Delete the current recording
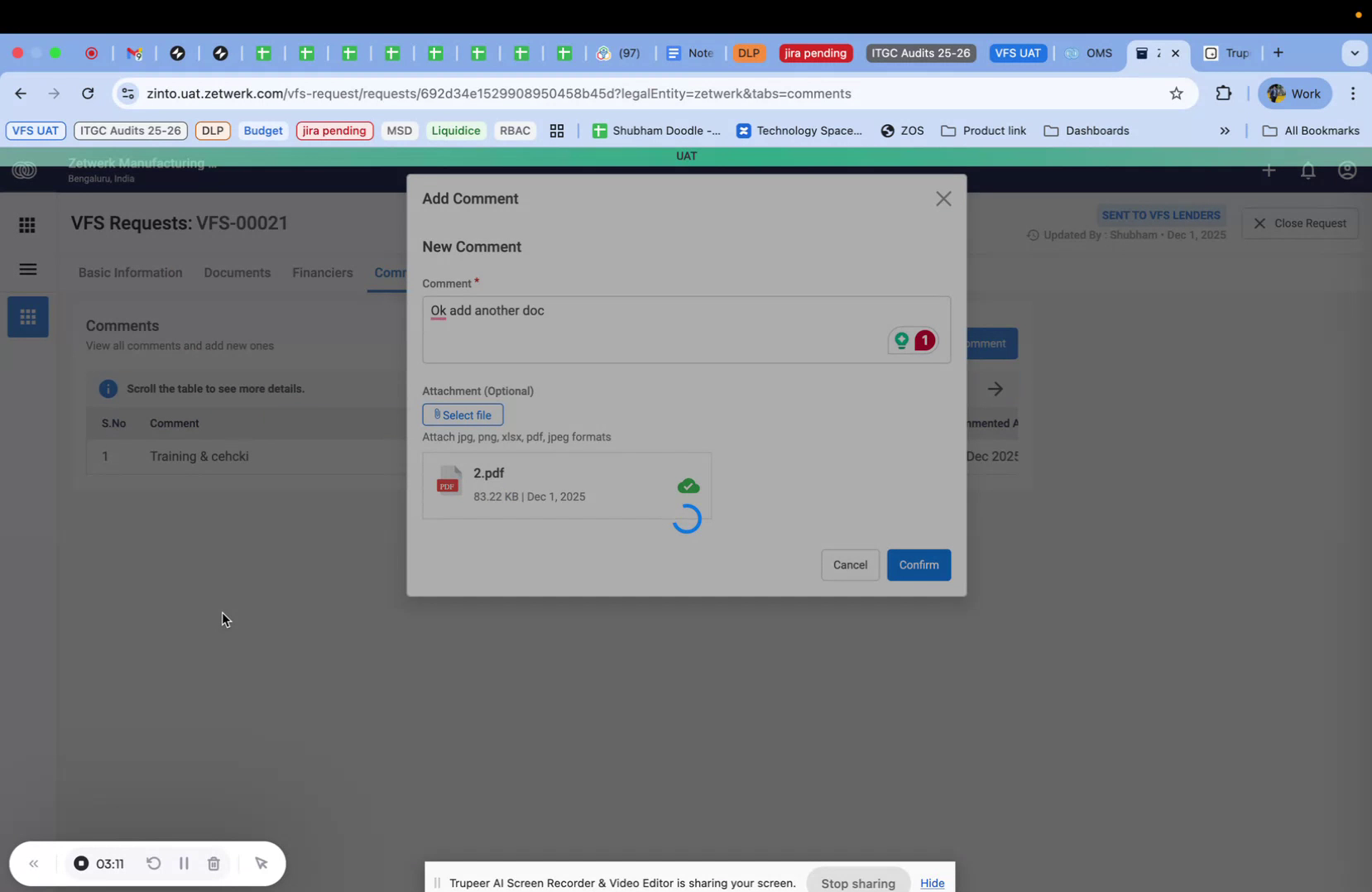 tap(213, 863)
